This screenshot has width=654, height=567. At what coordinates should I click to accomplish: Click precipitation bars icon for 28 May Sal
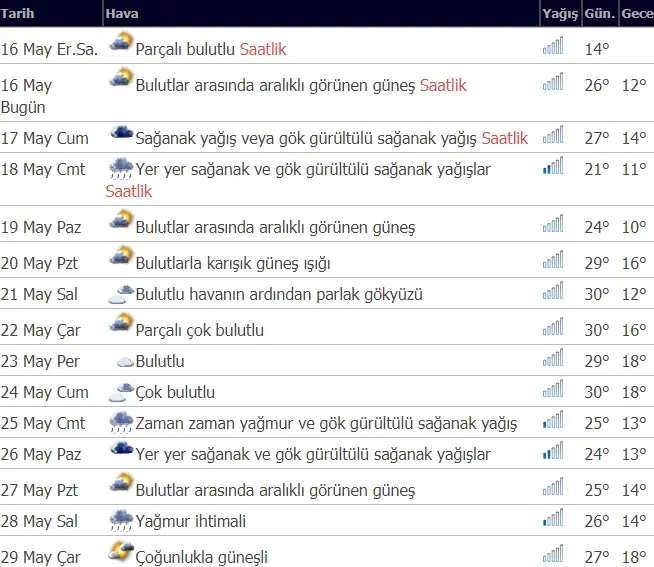(553, 517)
